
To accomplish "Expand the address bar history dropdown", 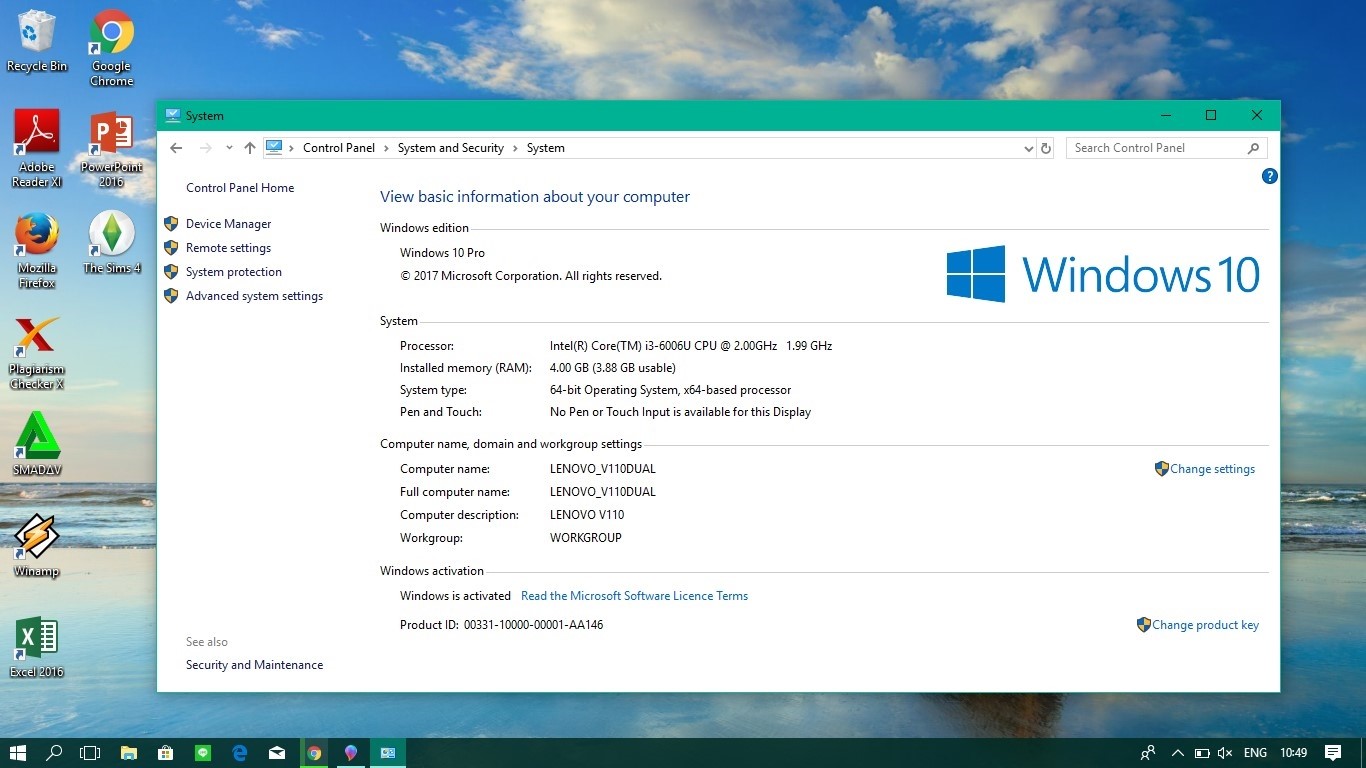I will [x=1028, y=148].
